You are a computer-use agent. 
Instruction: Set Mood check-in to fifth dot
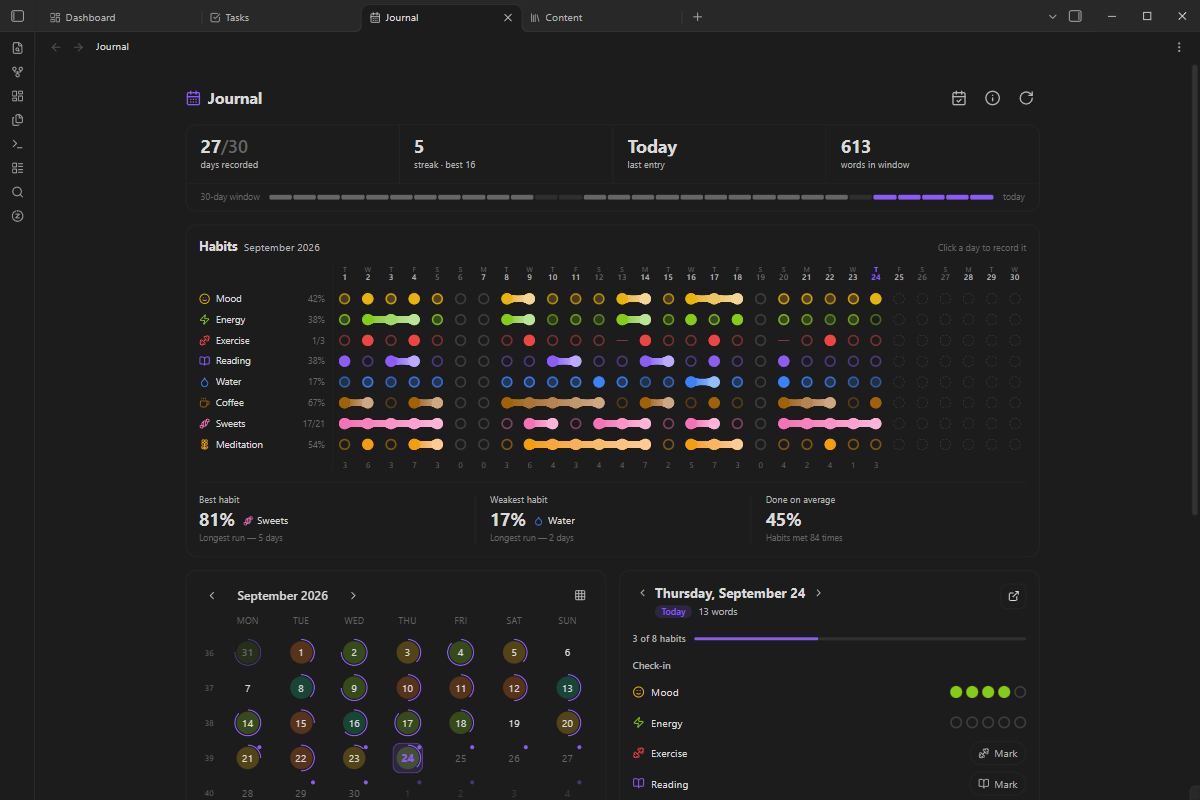[x=1020, y=692]
